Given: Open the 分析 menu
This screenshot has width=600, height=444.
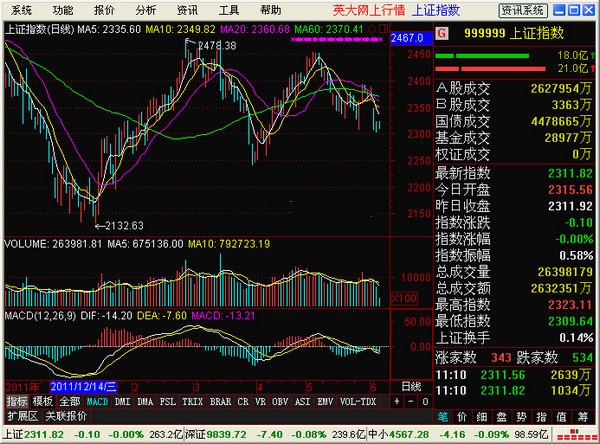Looking at the screenshot, I should coord(145,9).
